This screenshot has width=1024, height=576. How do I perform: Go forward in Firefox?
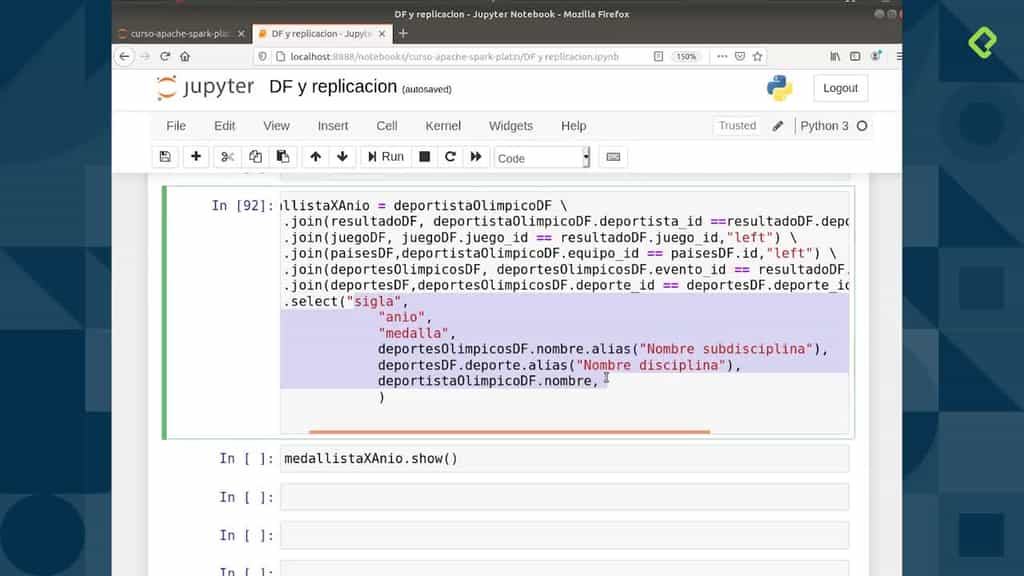point(145,57)
